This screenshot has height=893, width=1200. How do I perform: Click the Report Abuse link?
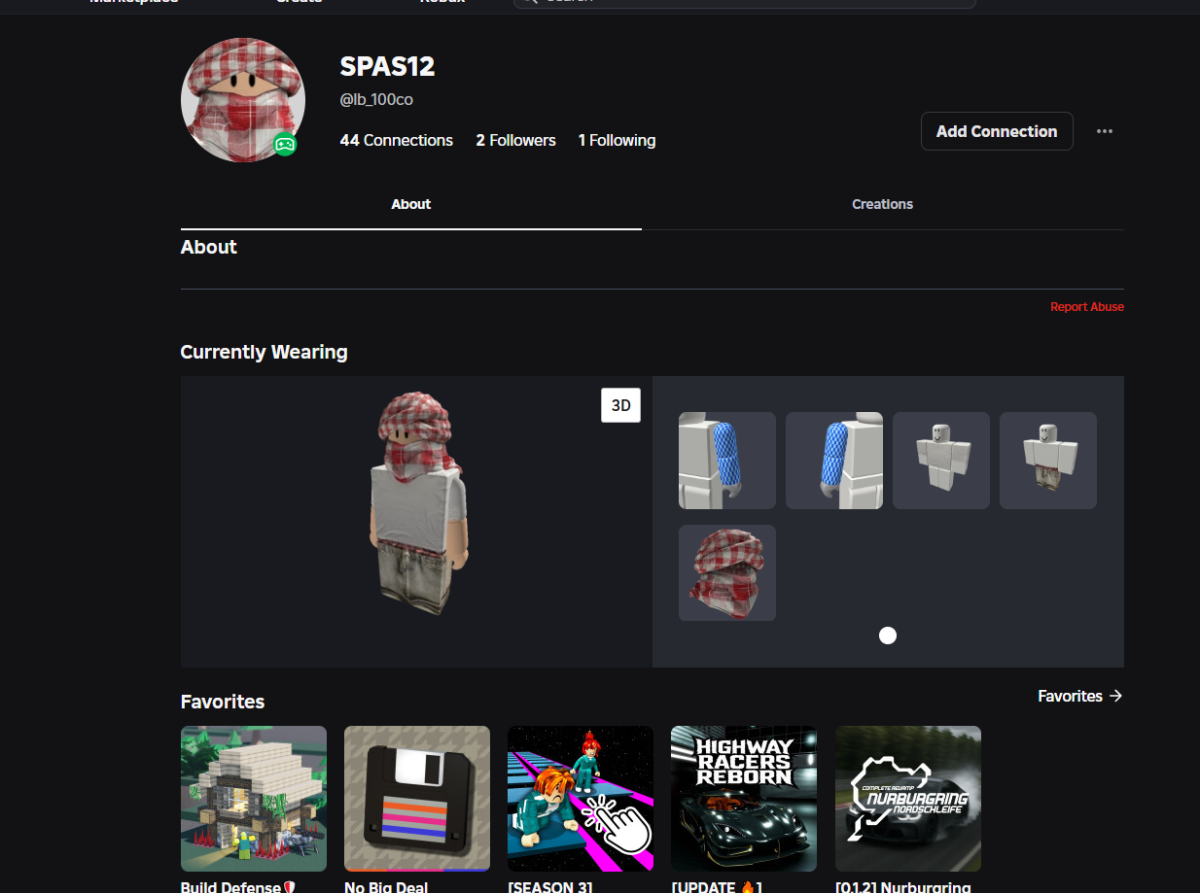click(1087, 307)
